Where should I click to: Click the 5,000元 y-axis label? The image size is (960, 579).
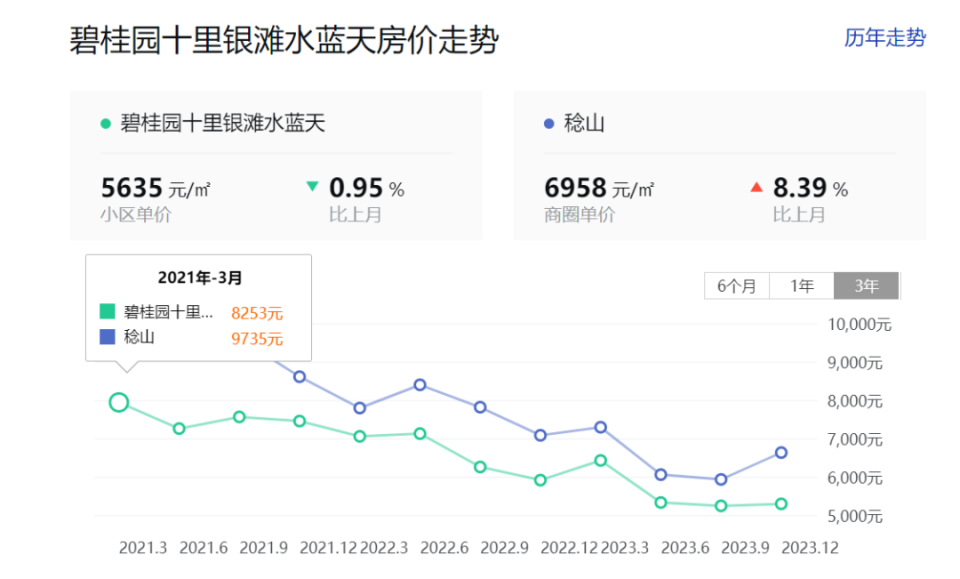click(855, 517)
